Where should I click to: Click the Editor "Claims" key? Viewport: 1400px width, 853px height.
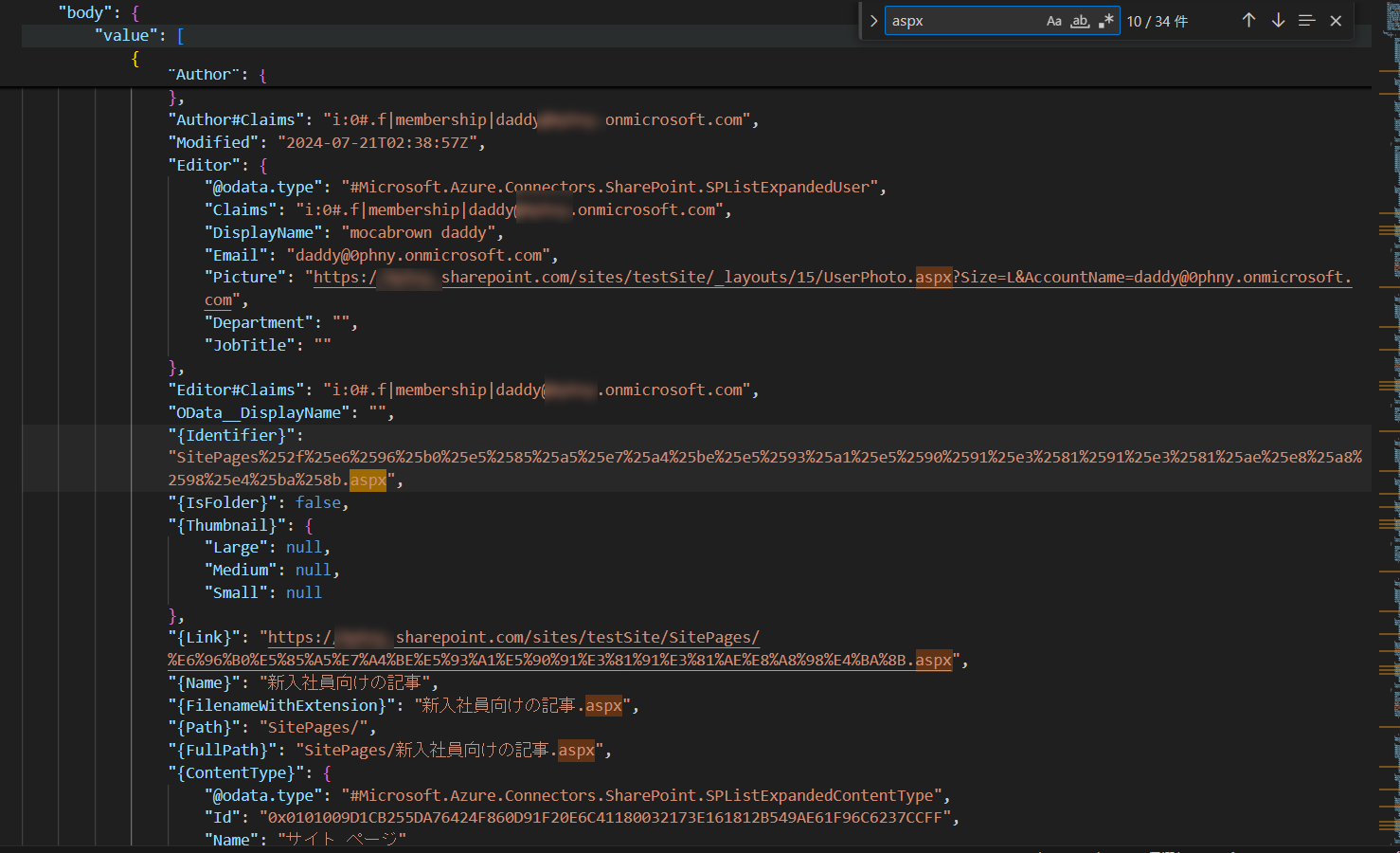pyautogui.click(x=241, y=210)
